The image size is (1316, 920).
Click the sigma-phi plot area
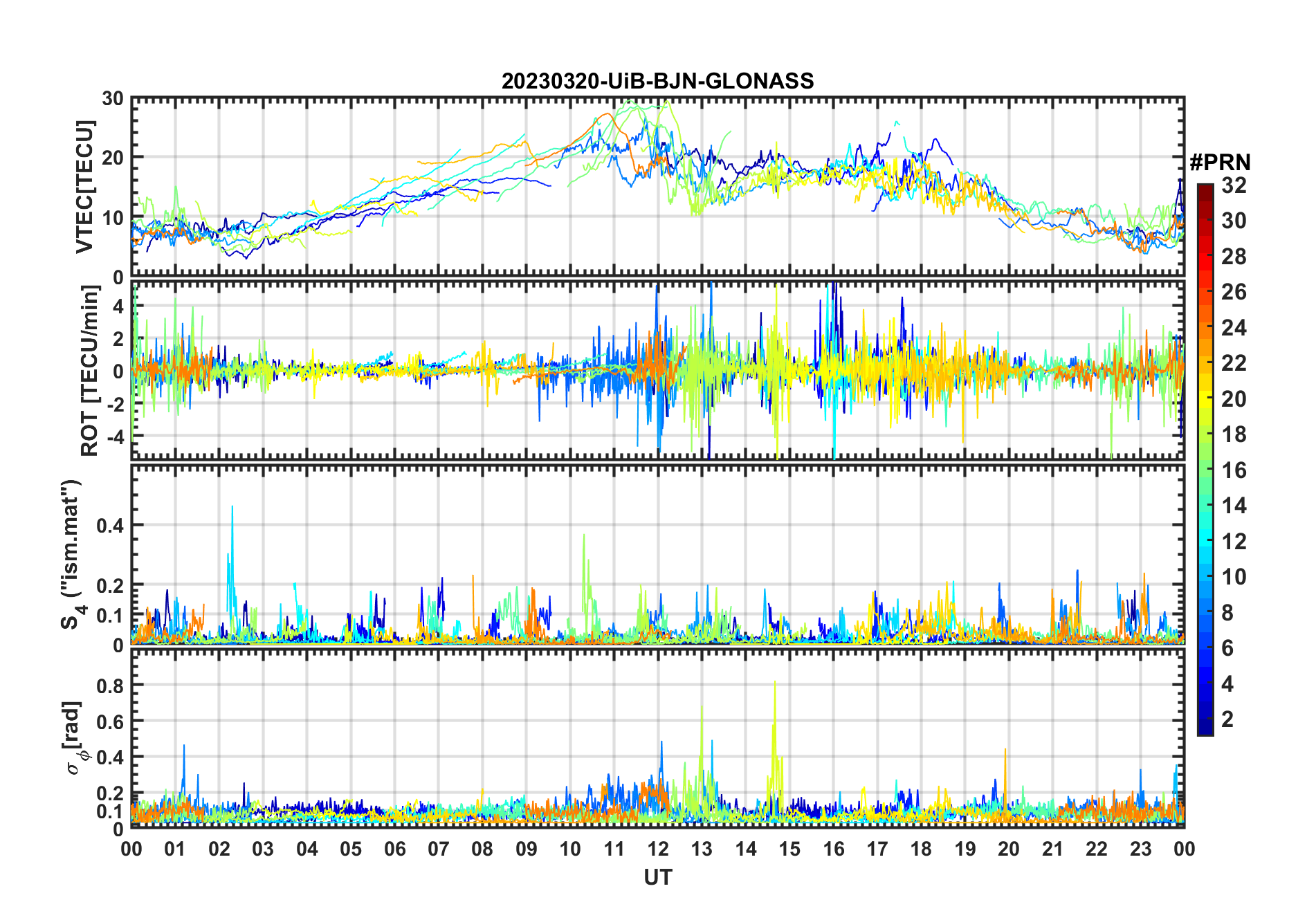coord(657,737)
